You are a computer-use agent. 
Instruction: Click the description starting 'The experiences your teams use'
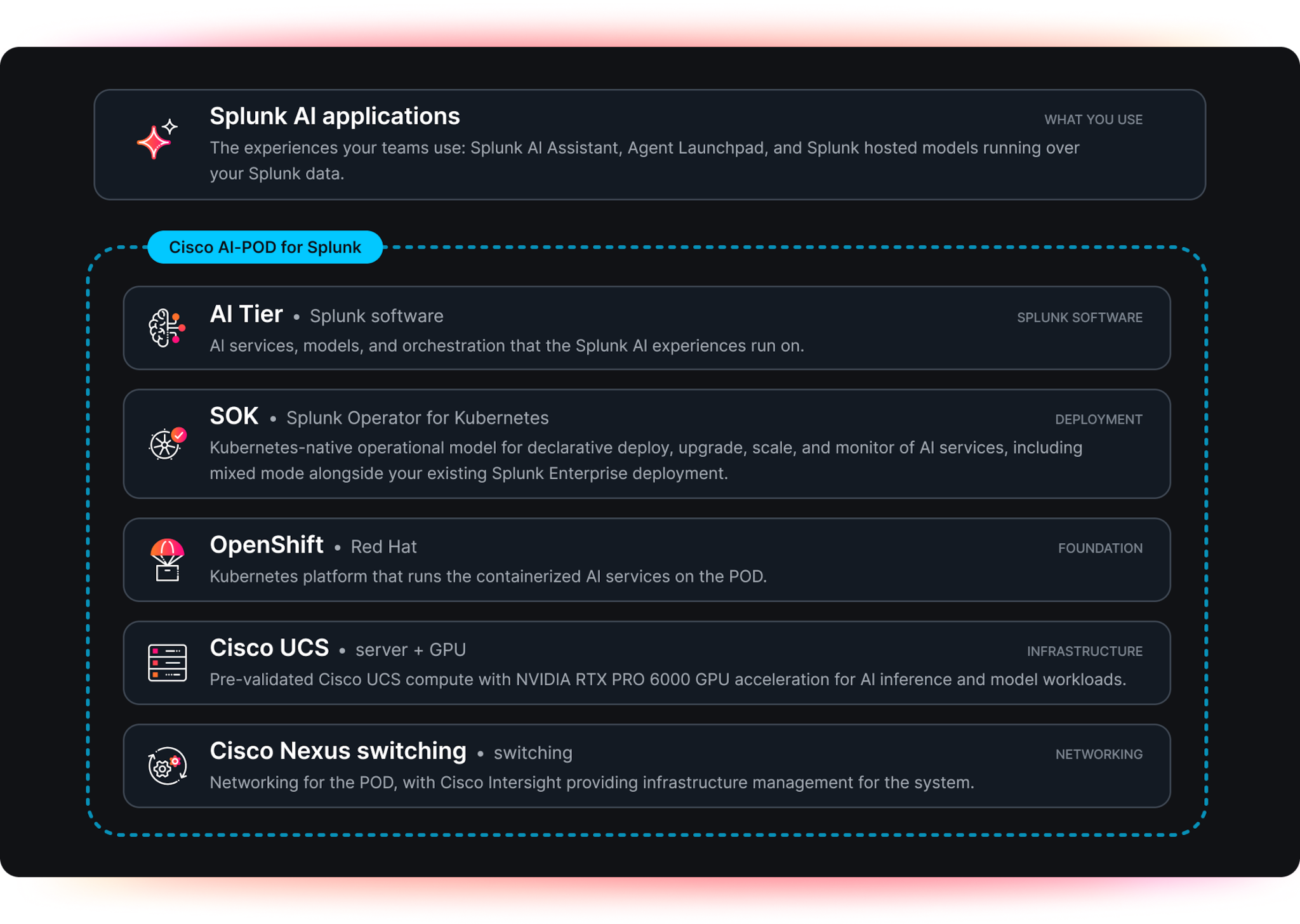pos(644,161)
